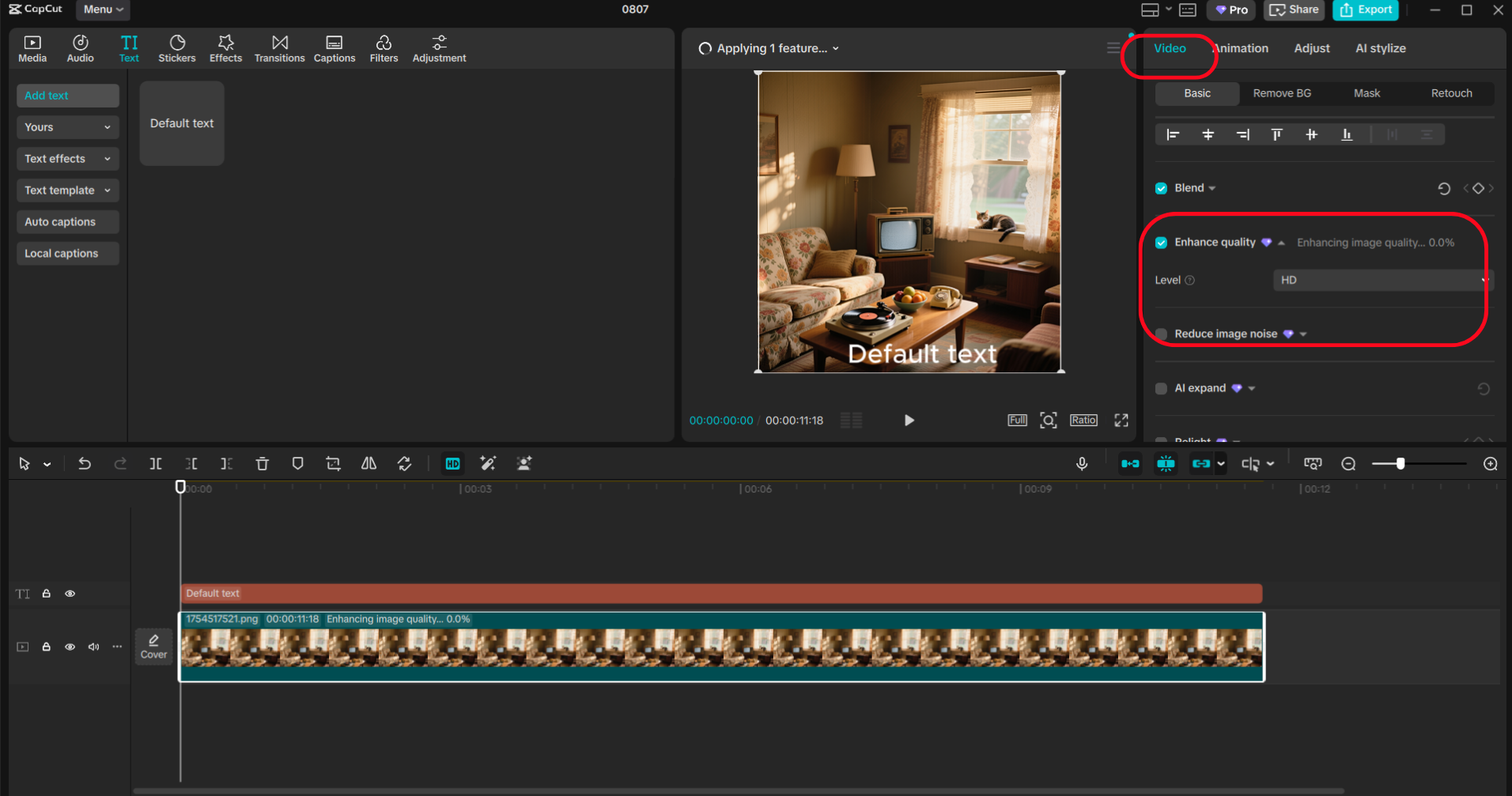
Task: Toggle visibility of the text track
Action: tap(70, 593)
